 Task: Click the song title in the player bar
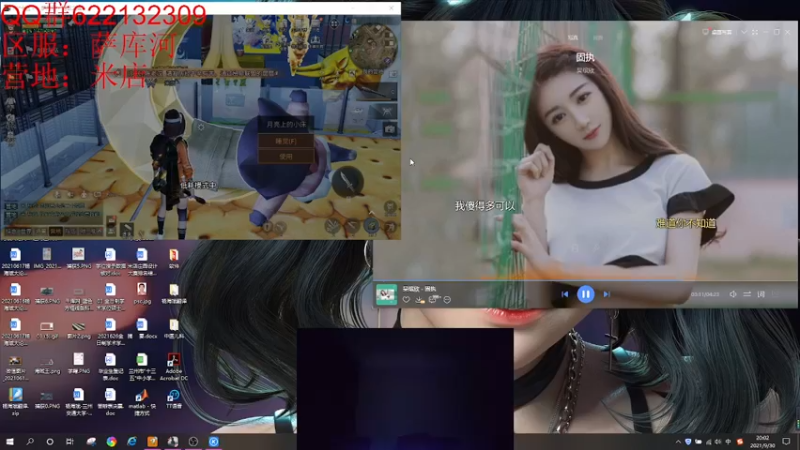419,289
